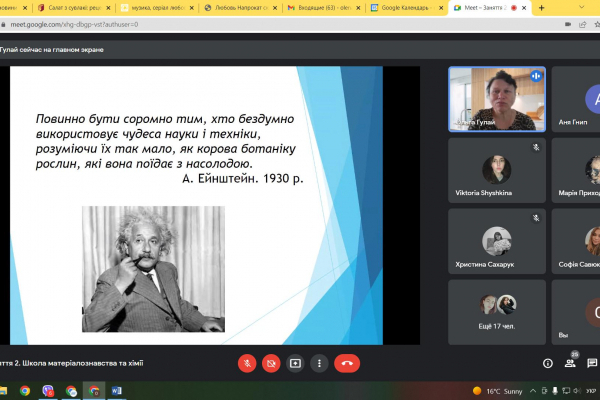Switch to the 'Салат з сувлакі' tab
The height and width of the screenshot is (400, 600).
74,8
